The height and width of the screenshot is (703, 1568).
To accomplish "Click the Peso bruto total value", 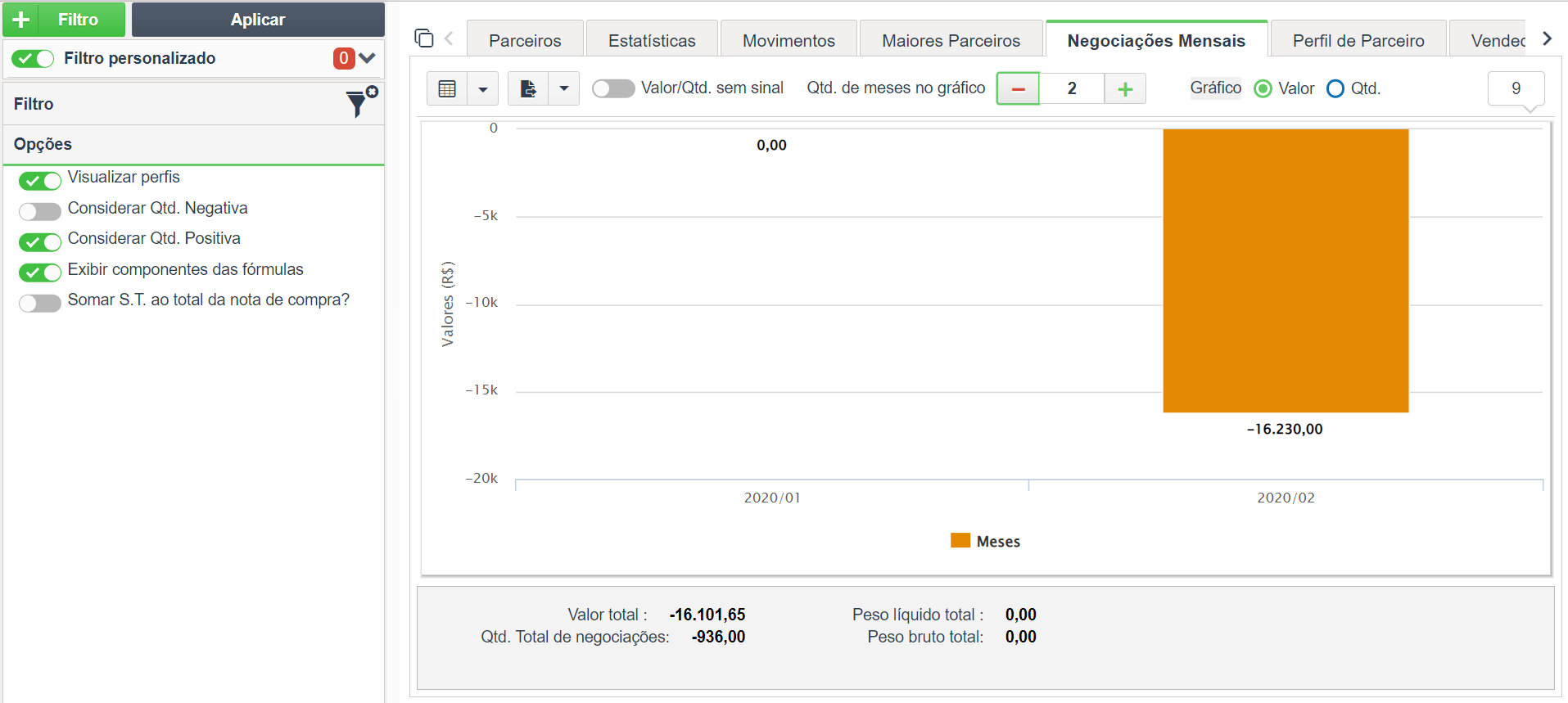I will pyautogui.click(x=1021, y=637).
